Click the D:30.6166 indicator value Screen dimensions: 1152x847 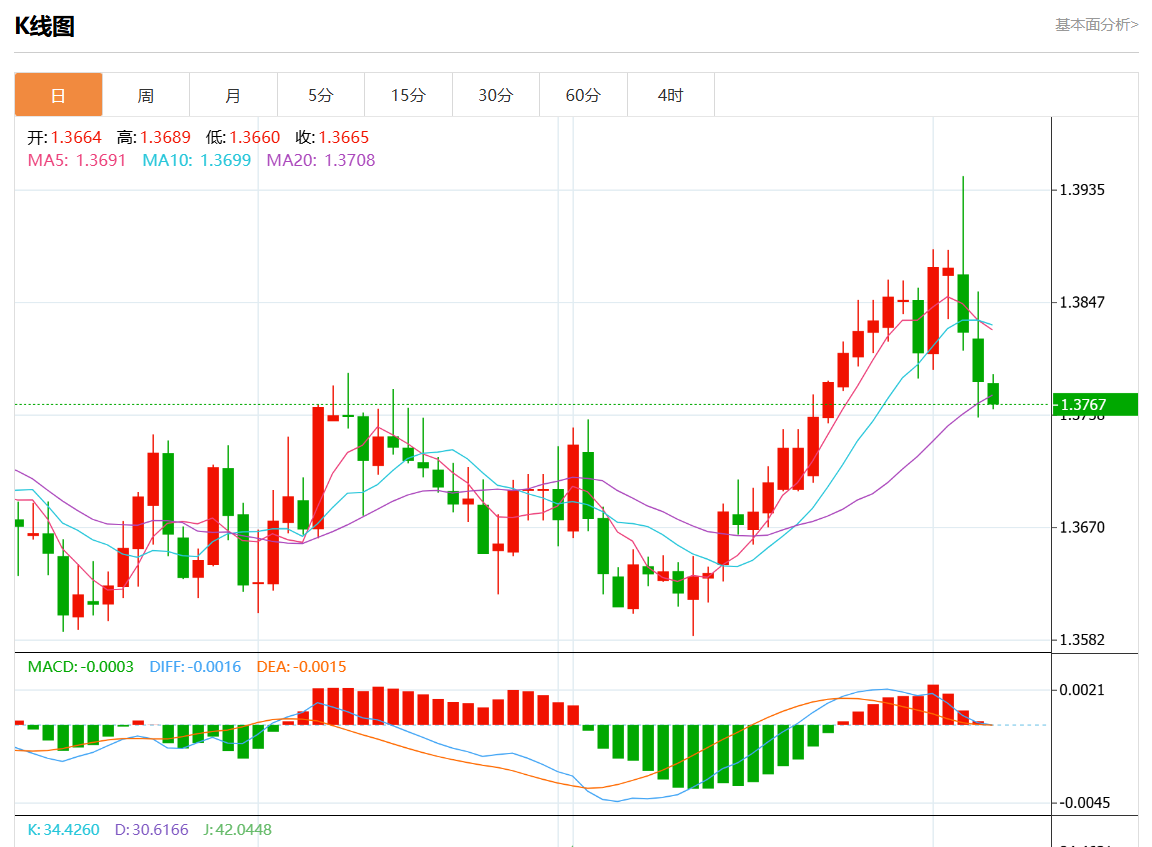[151, 830]
